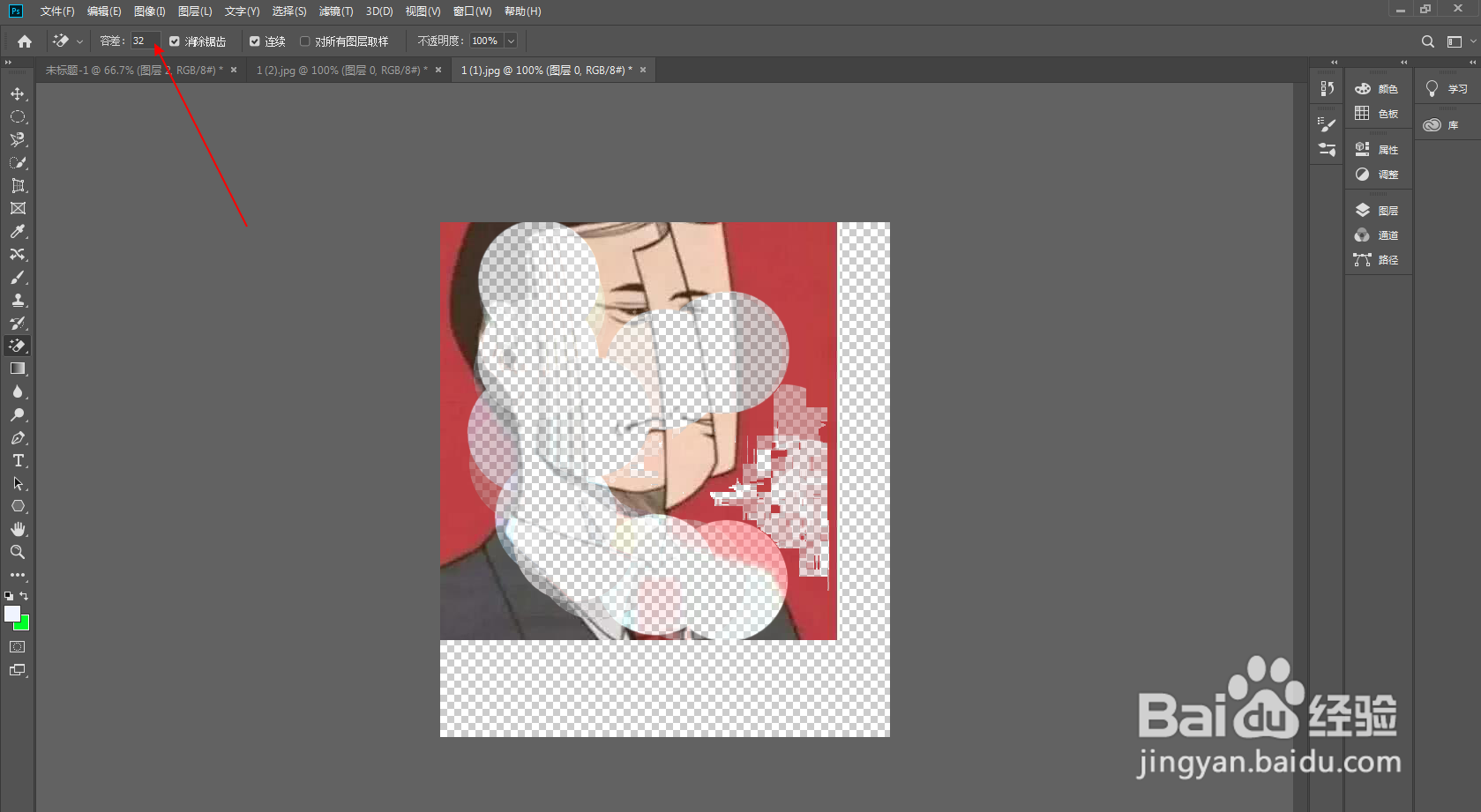Open the 通道 panel
Viewport: 1481px width, 812px height.
(1378, 235)
